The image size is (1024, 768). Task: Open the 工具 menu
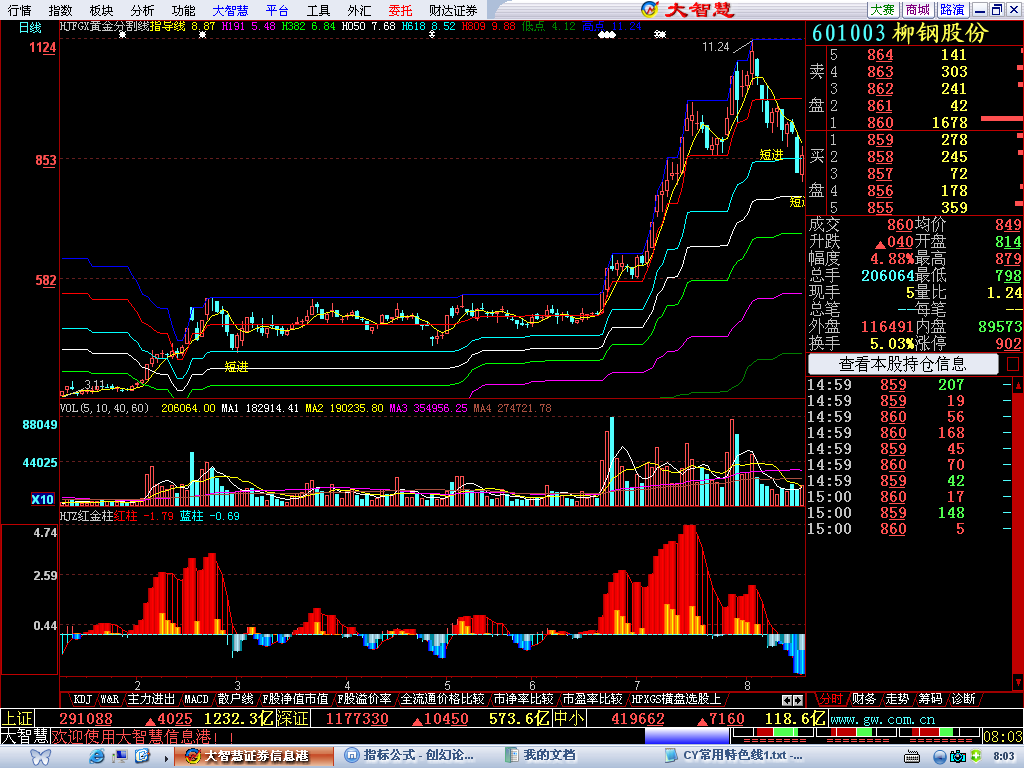point(319,10)
